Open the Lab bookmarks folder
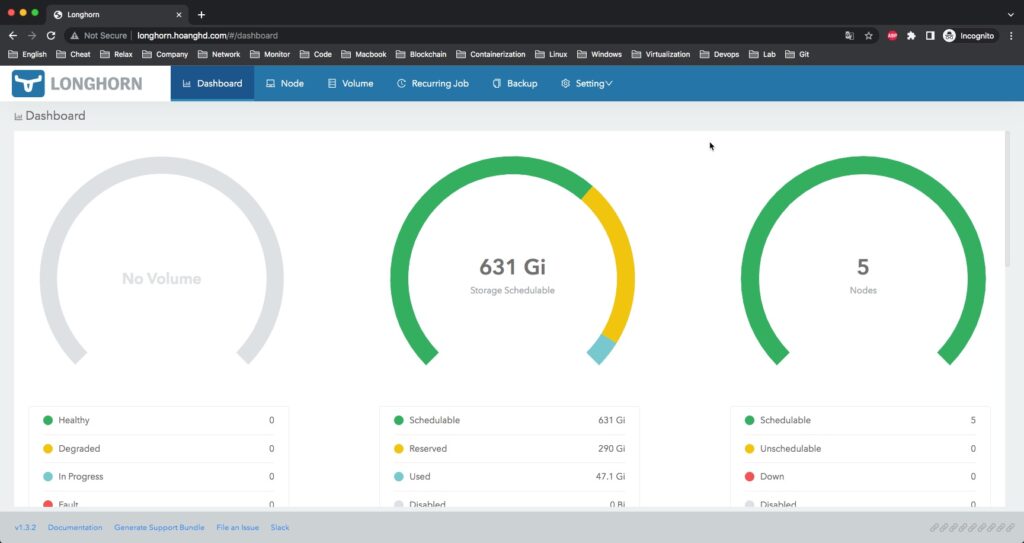 pos(762,54)
